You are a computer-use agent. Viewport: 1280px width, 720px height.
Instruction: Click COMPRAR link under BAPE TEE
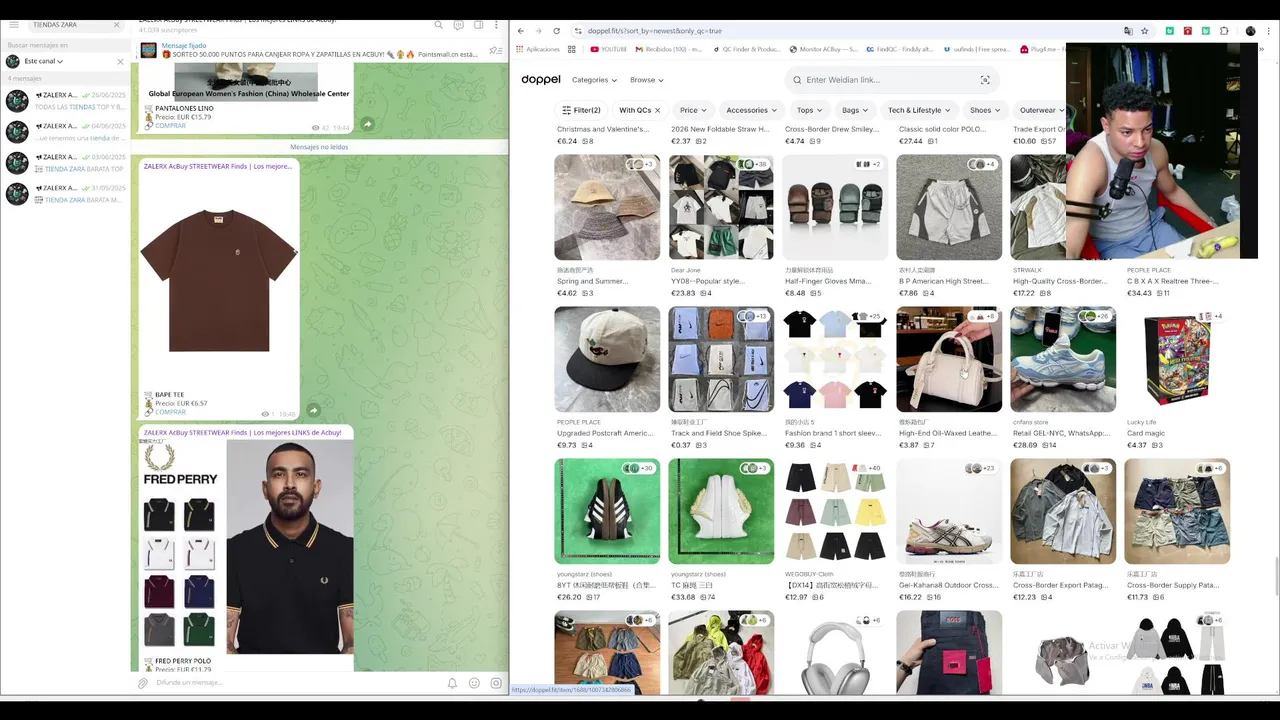170,412
